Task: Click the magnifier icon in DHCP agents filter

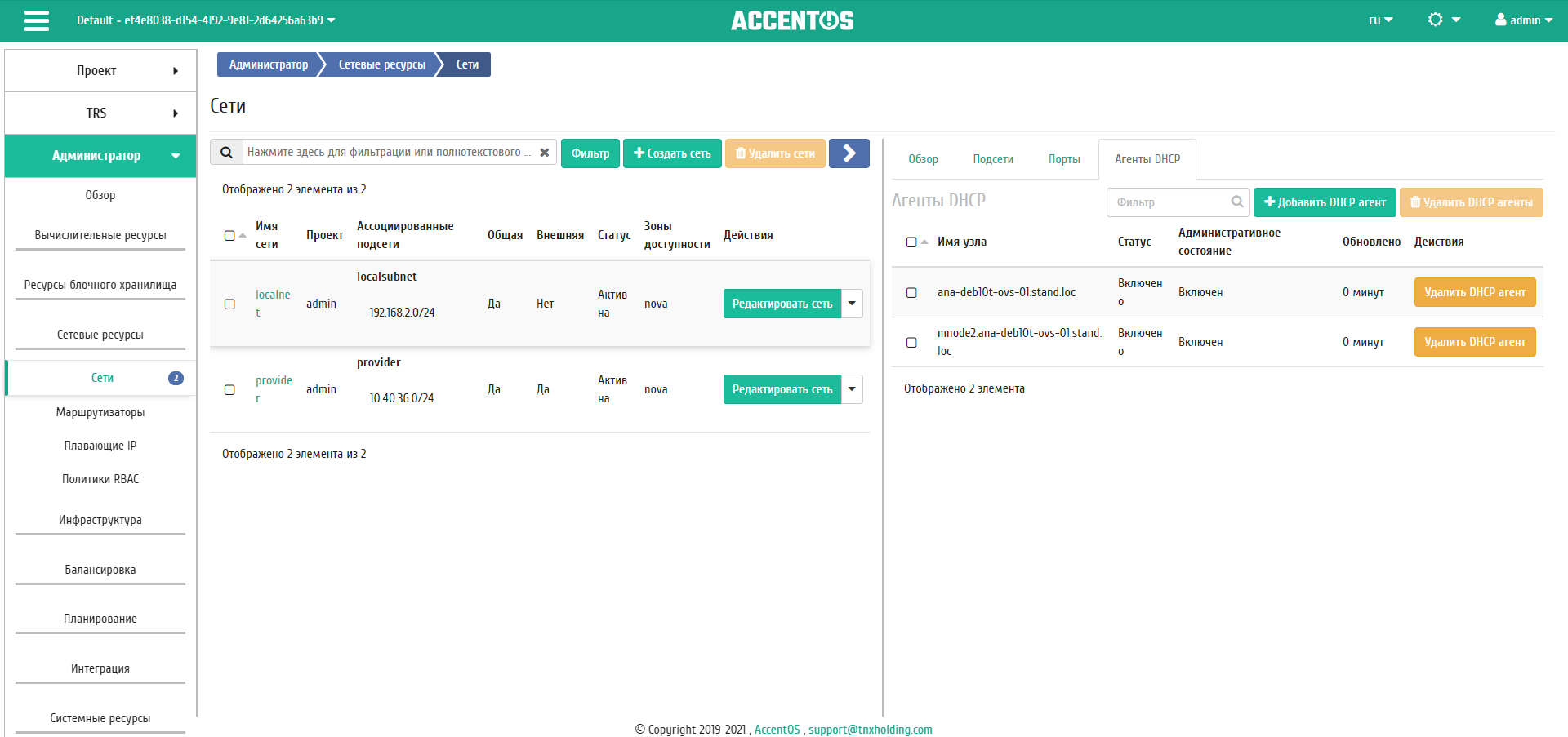Action: [x=1237, y=202]
